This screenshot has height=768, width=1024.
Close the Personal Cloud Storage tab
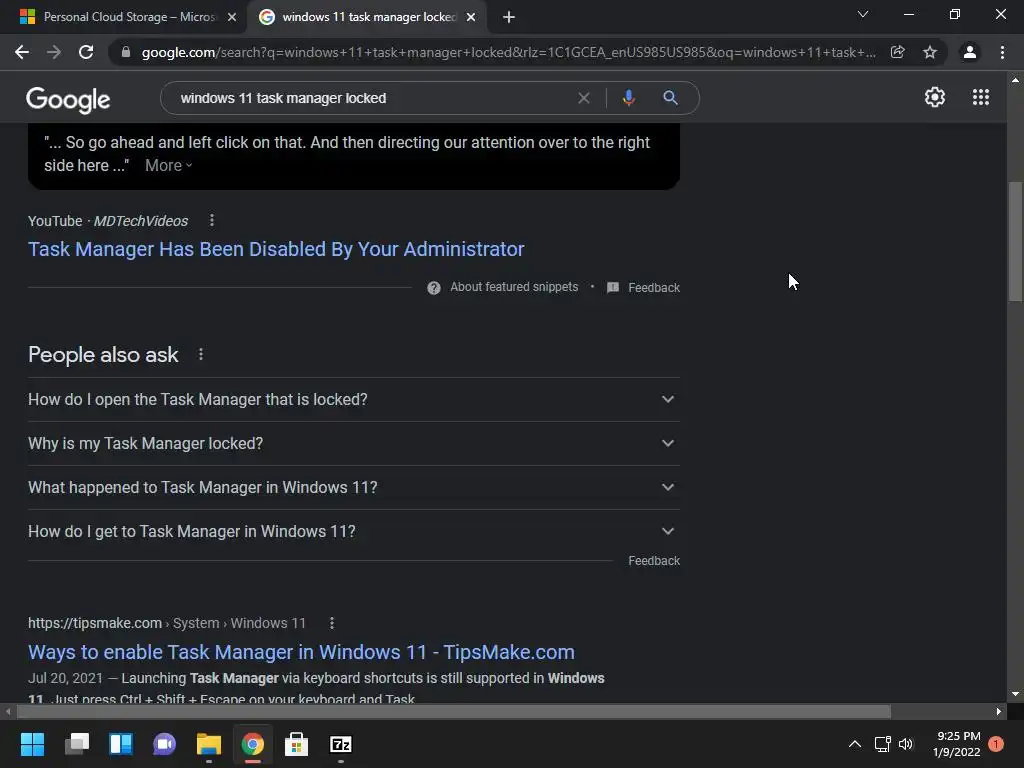(x=232, y=18)
